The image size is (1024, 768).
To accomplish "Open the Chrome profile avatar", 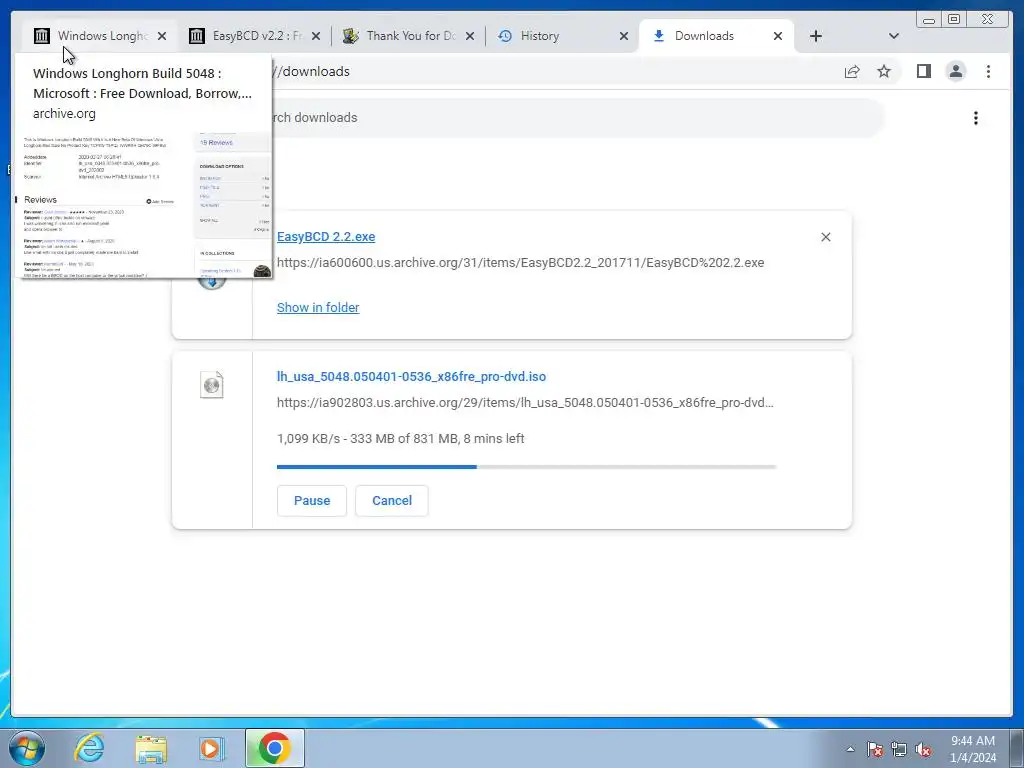I will click(955, 71).
